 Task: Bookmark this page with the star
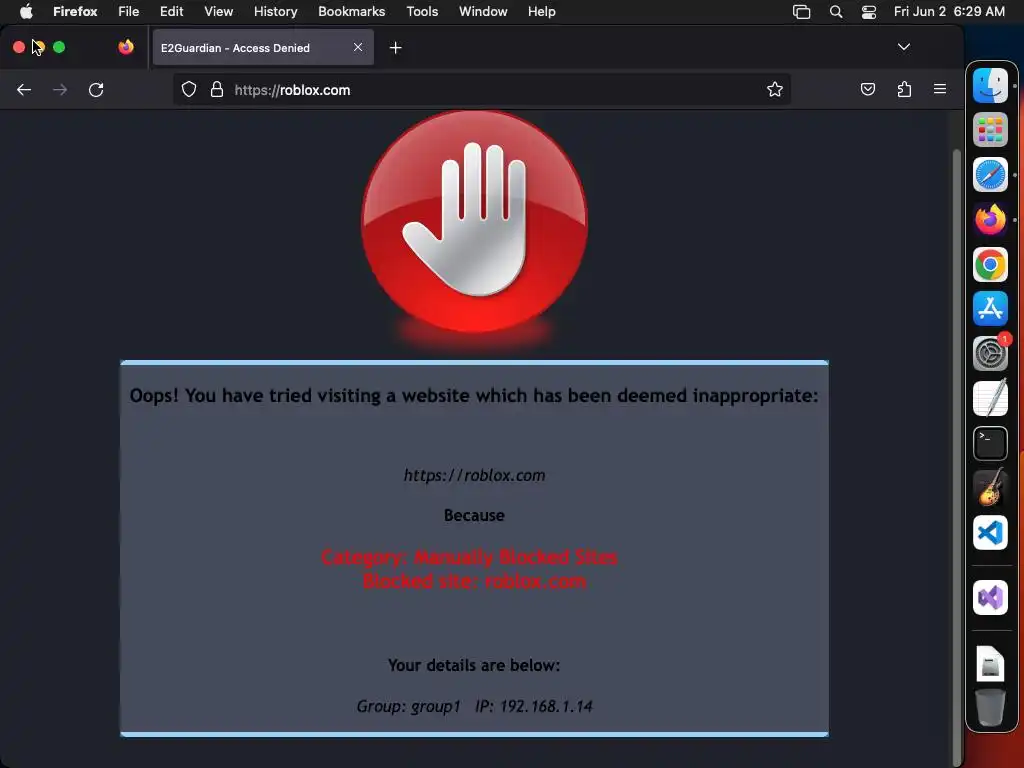[775, 89]
